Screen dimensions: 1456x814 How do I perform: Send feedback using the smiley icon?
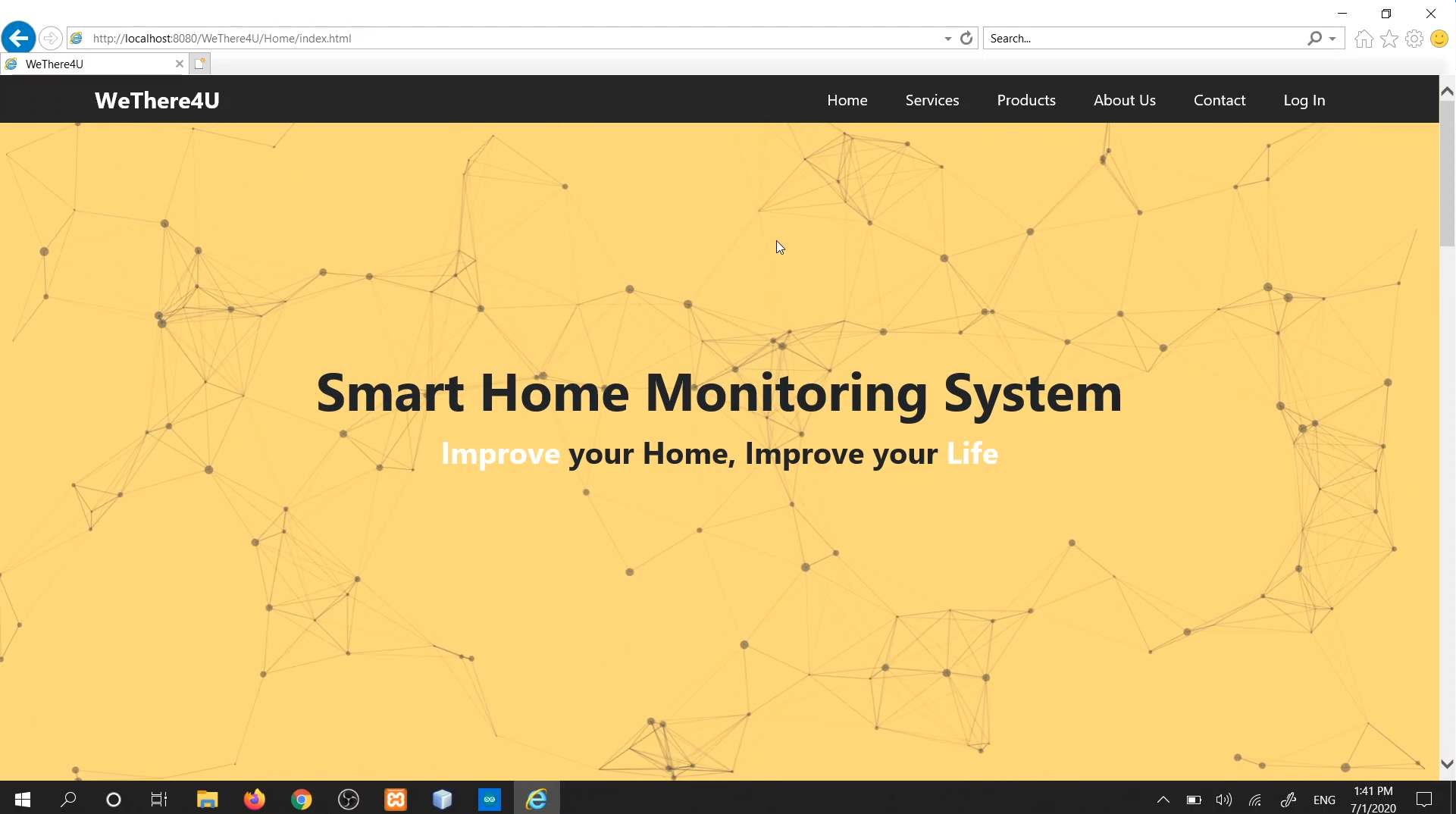(x=1439, y=38)
